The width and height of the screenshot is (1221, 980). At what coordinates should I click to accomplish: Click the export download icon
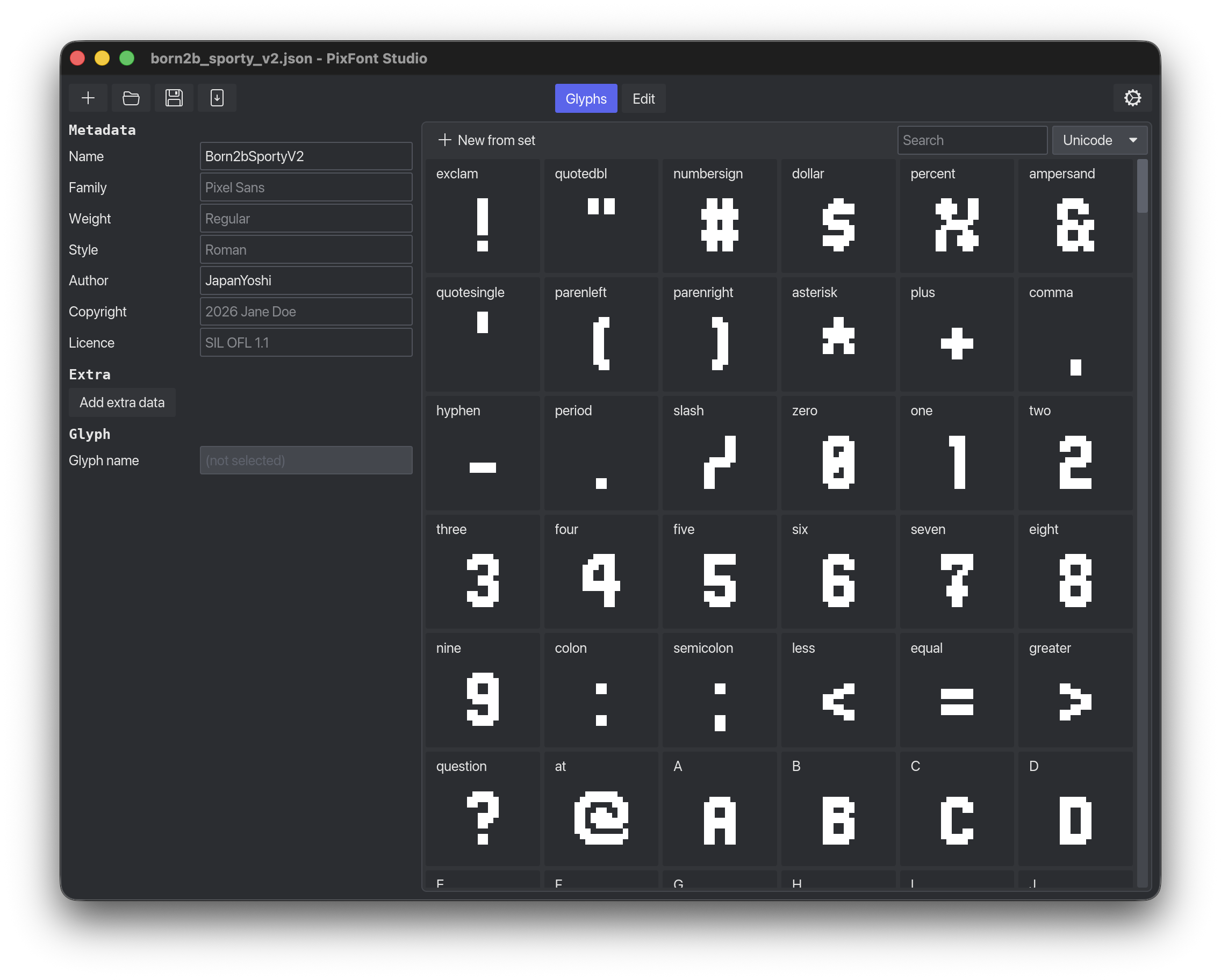(x=217, y=98)
